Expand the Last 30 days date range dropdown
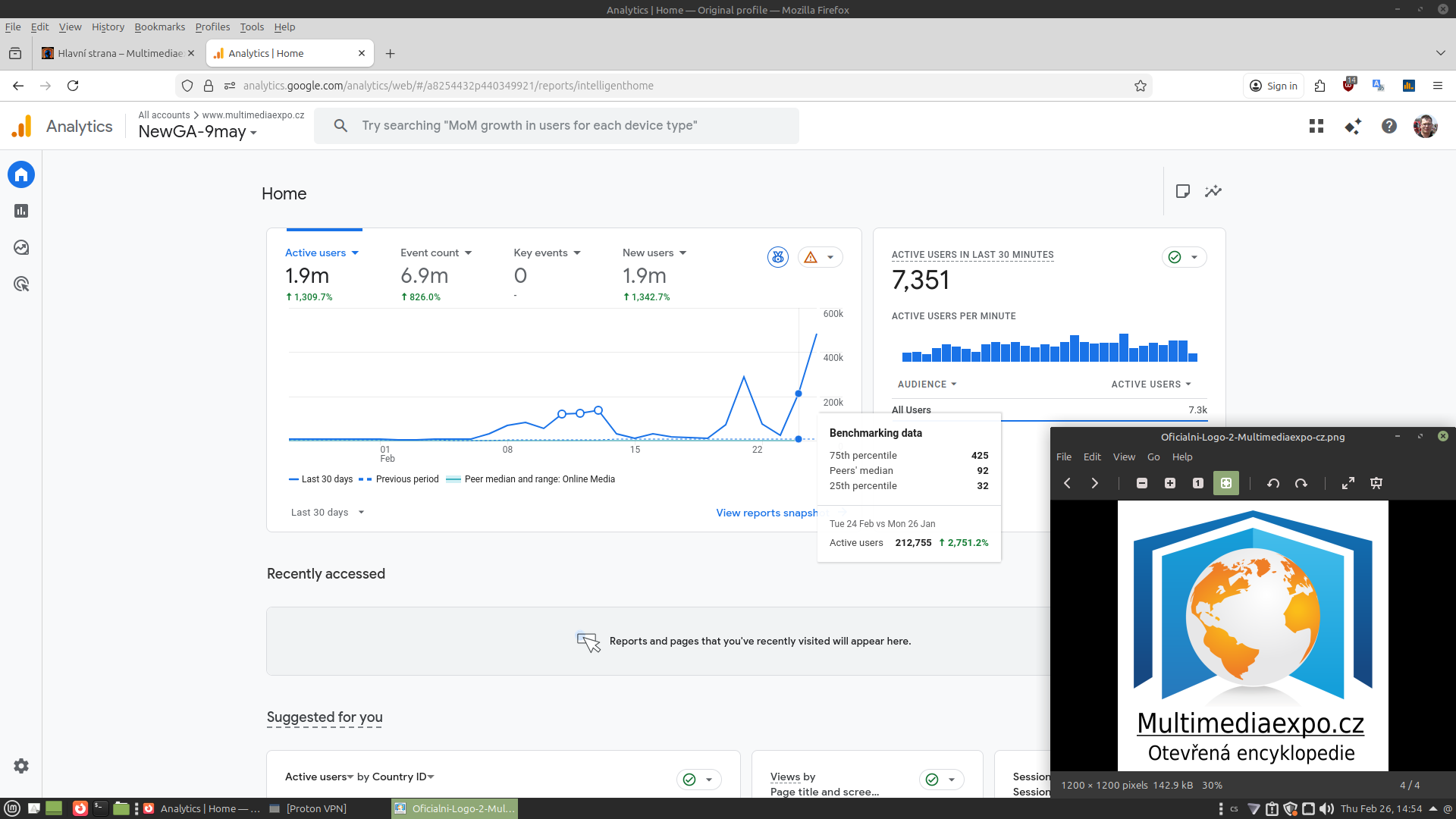 click(328, 513)
